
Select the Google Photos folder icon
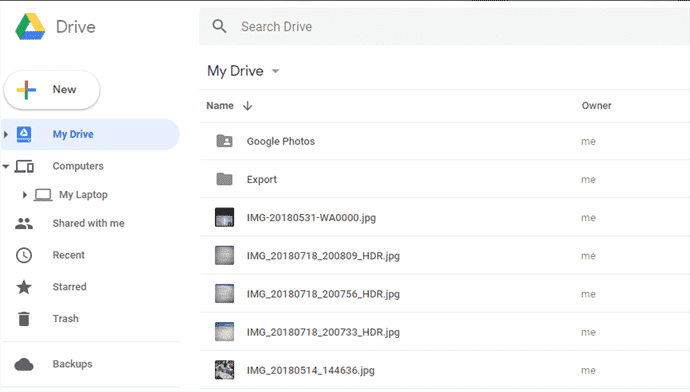[x=224, y=141]
